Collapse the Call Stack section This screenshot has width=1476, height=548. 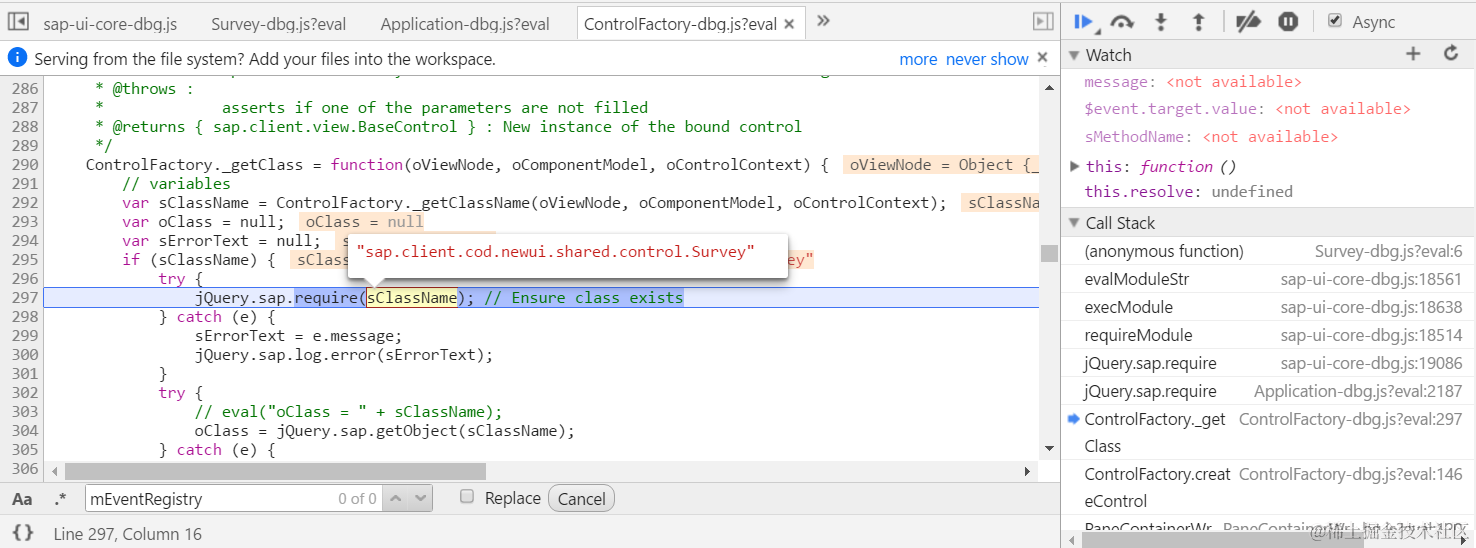[x=1075, y=223]
